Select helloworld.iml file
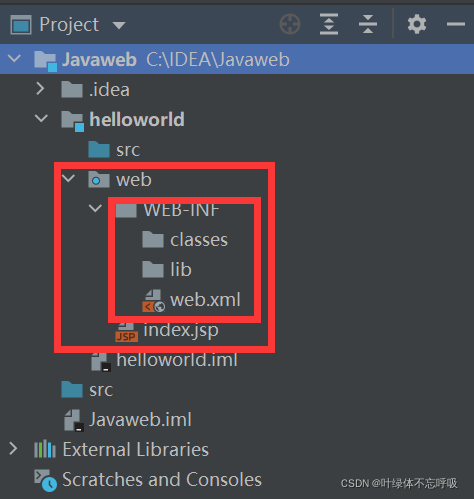474x499 pixels. tap(164, 361)
